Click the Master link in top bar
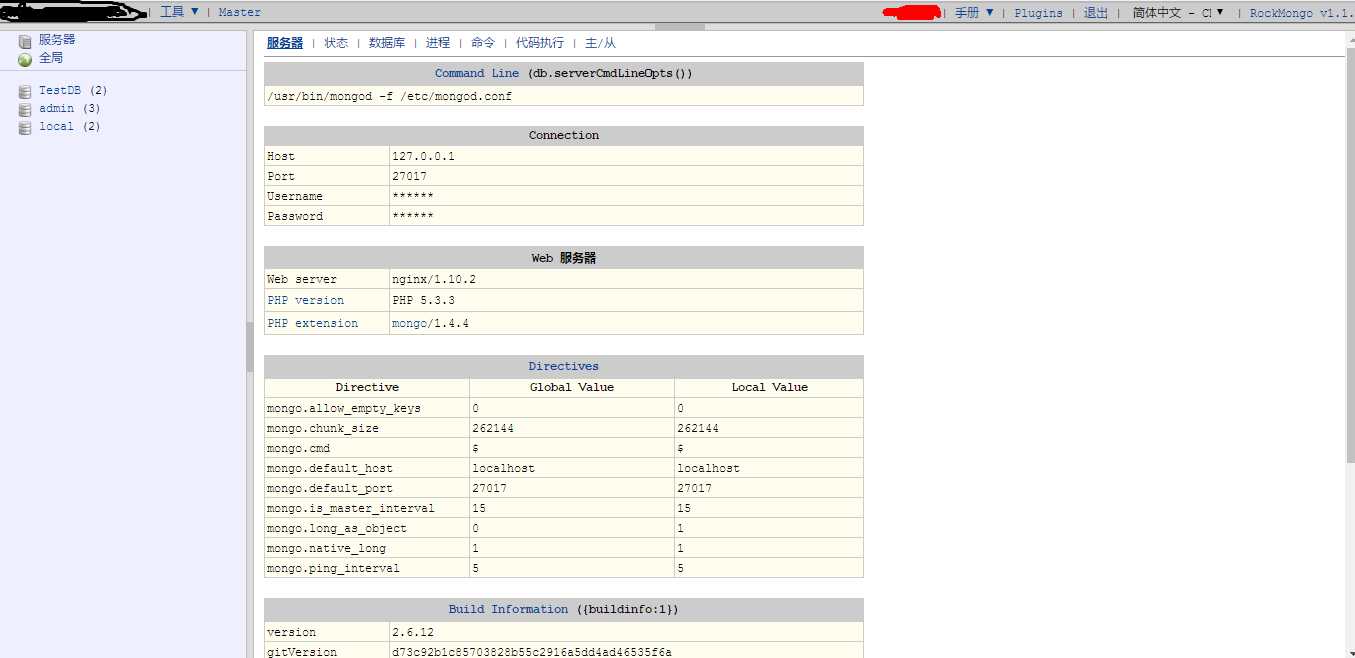 (x=240, y=12)
